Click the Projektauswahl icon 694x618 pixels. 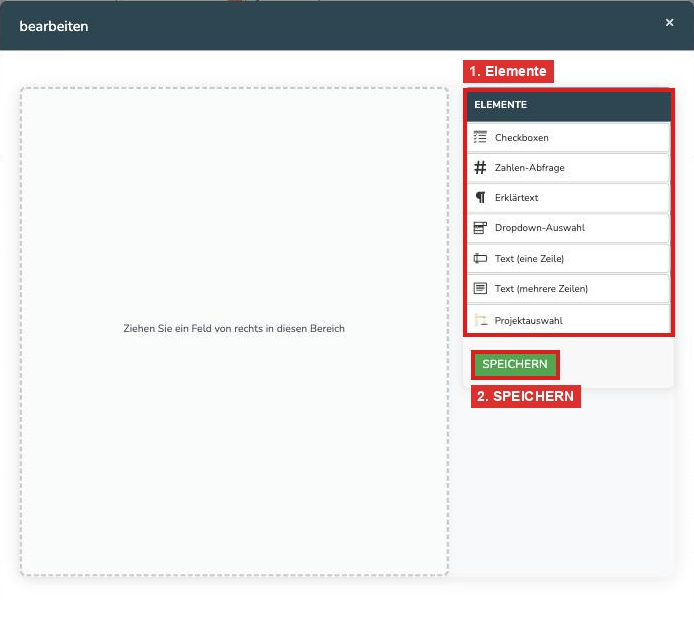481,320
